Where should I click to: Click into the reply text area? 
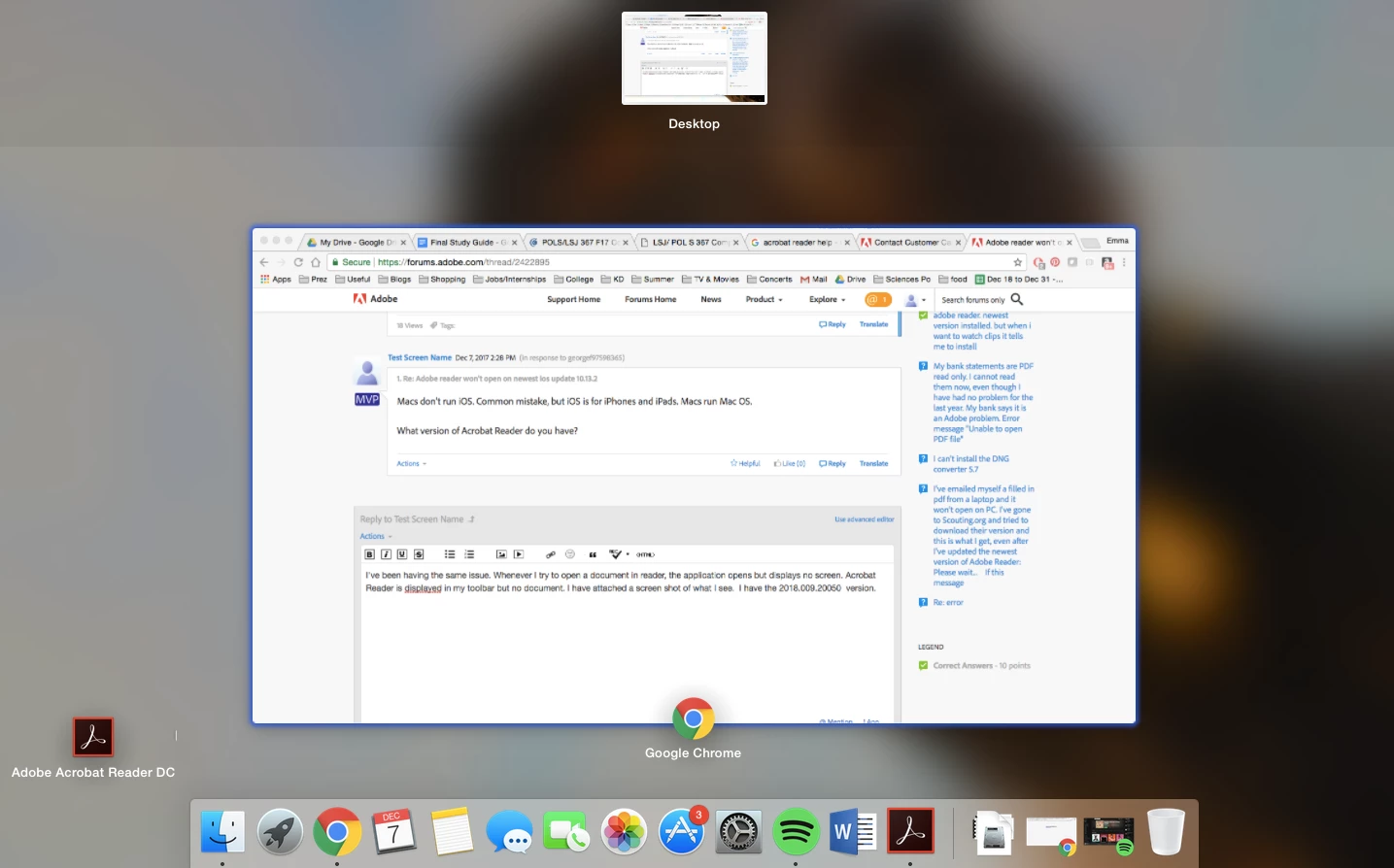coord(627,641)
